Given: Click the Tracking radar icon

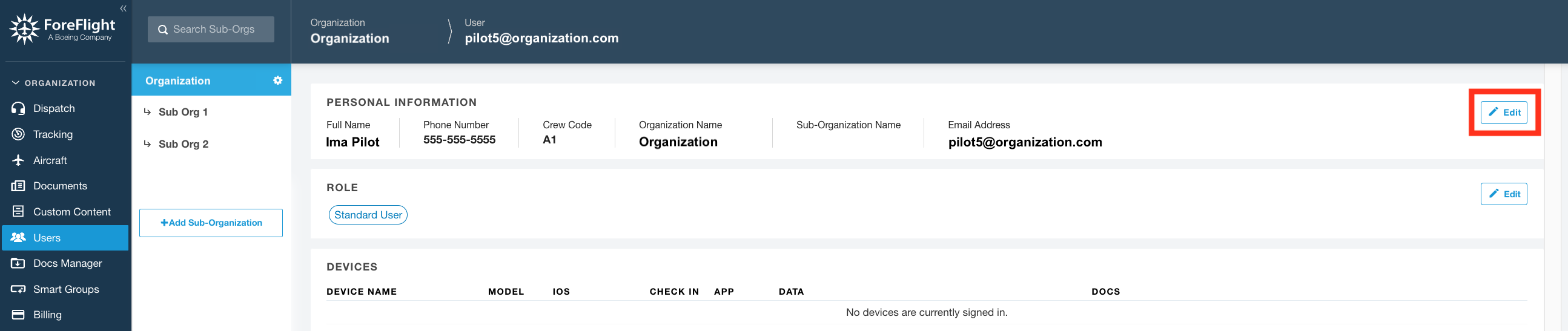Looking at the screenshot, I should pyautogui.click(x=18, y=134).
